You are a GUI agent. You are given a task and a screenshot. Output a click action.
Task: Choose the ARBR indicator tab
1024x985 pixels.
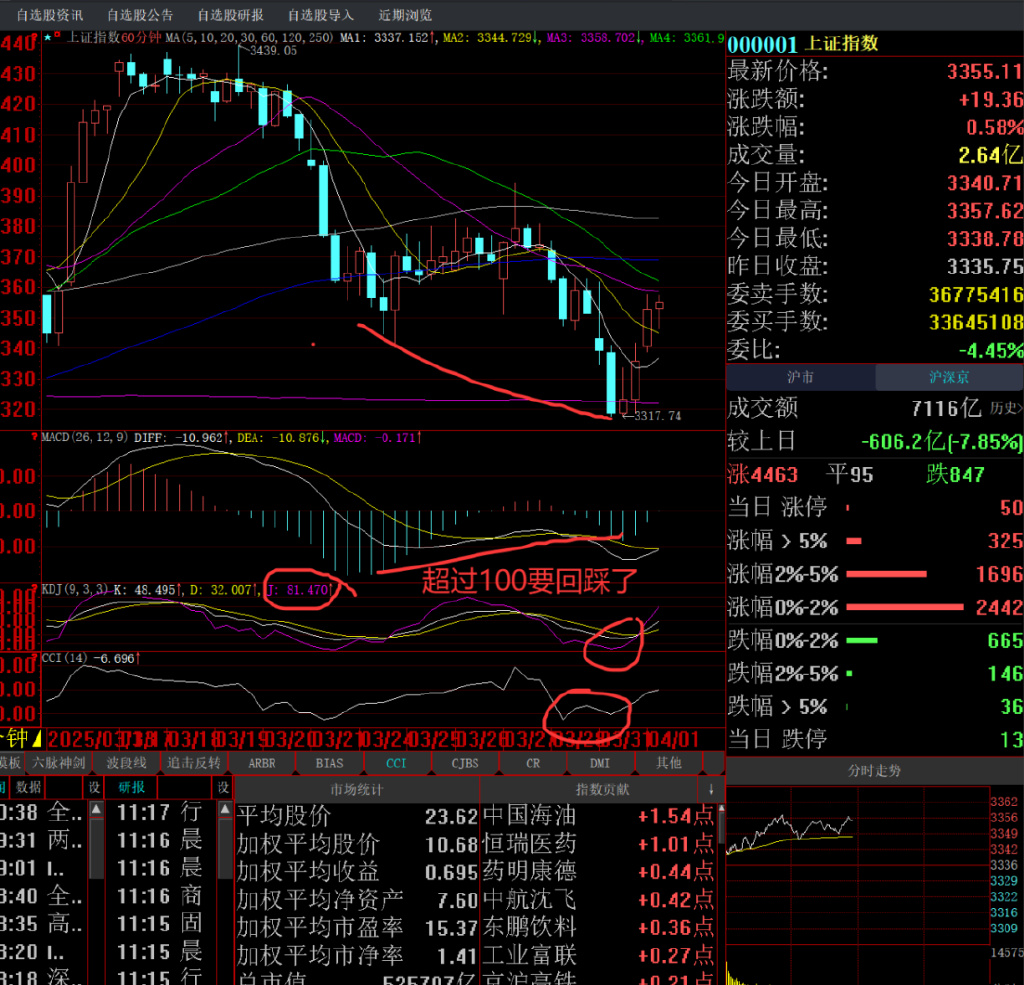point(262,763)
